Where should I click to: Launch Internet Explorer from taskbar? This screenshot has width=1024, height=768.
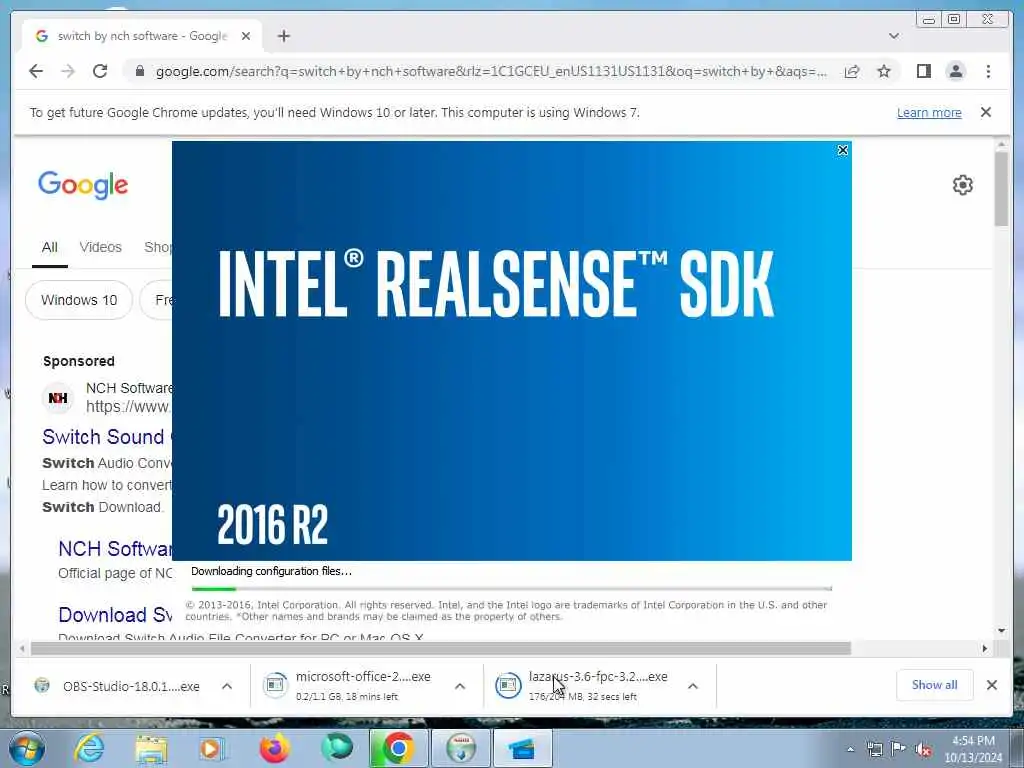click(x=89, y=748)
